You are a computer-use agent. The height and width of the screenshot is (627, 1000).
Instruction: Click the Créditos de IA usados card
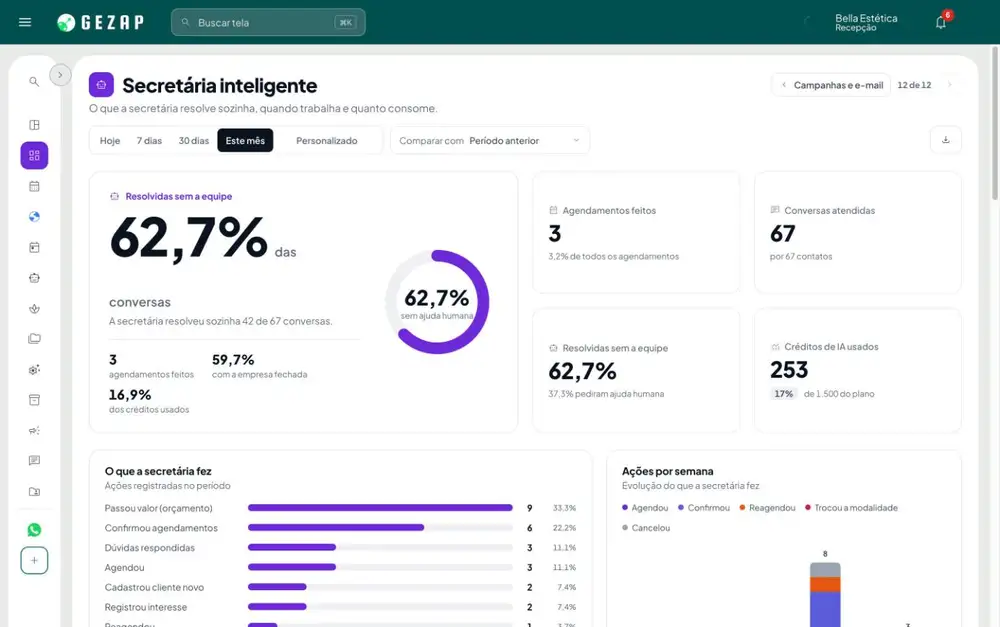coord(857,371)
